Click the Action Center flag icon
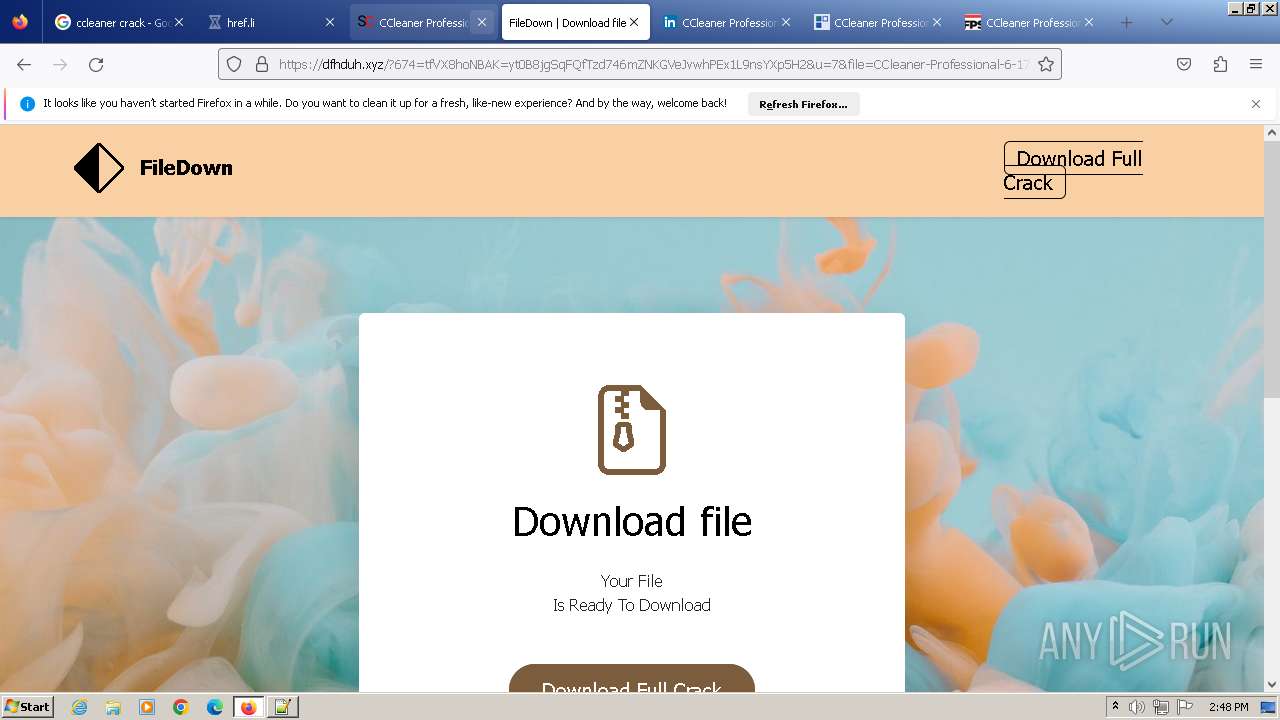Image resolution: width=1280 pixels, height=720 pixels. [x=1185, y=707]
